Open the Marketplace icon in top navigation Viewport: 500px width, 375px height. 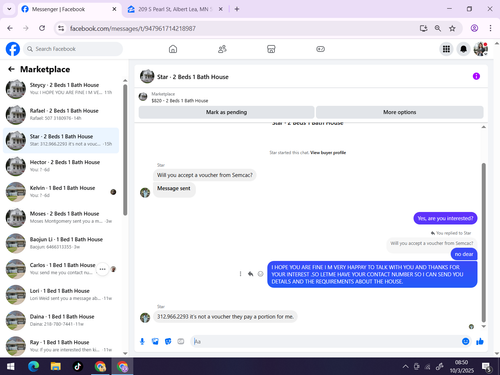coord(271,49)
